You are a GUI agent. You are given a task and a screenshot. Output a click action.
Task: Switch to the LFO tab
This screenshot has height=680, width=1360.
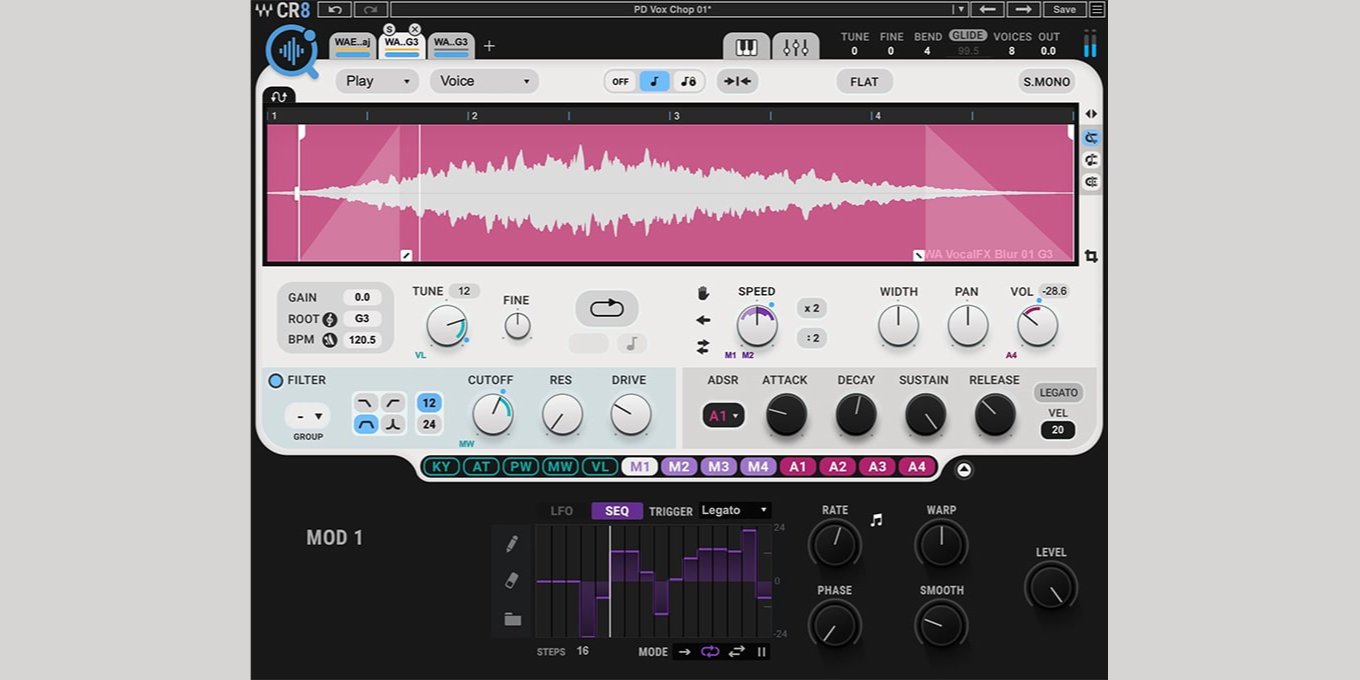562,511
